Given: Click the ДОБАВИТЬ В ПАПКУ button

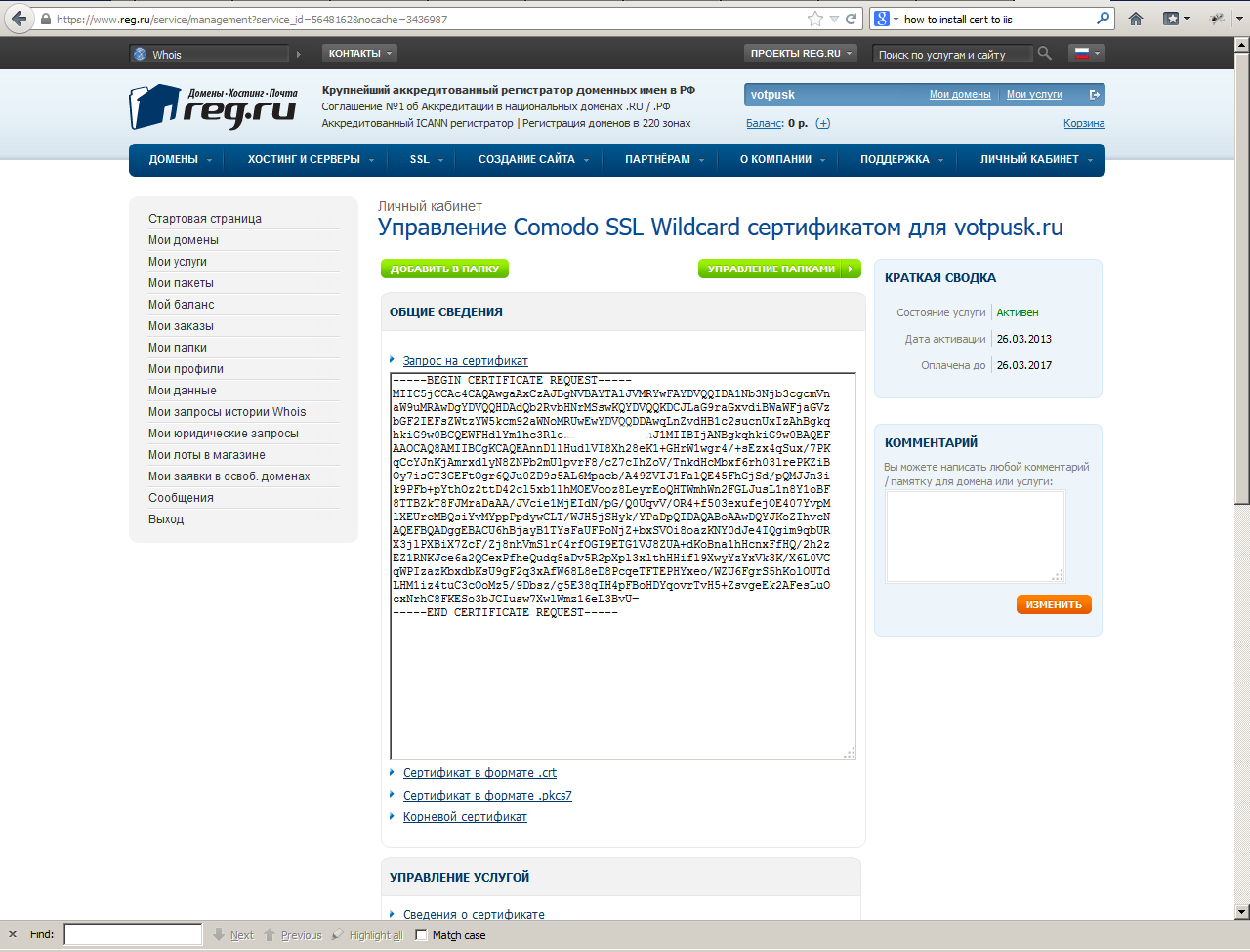Looking at the screenshot, I should (444, 269).
